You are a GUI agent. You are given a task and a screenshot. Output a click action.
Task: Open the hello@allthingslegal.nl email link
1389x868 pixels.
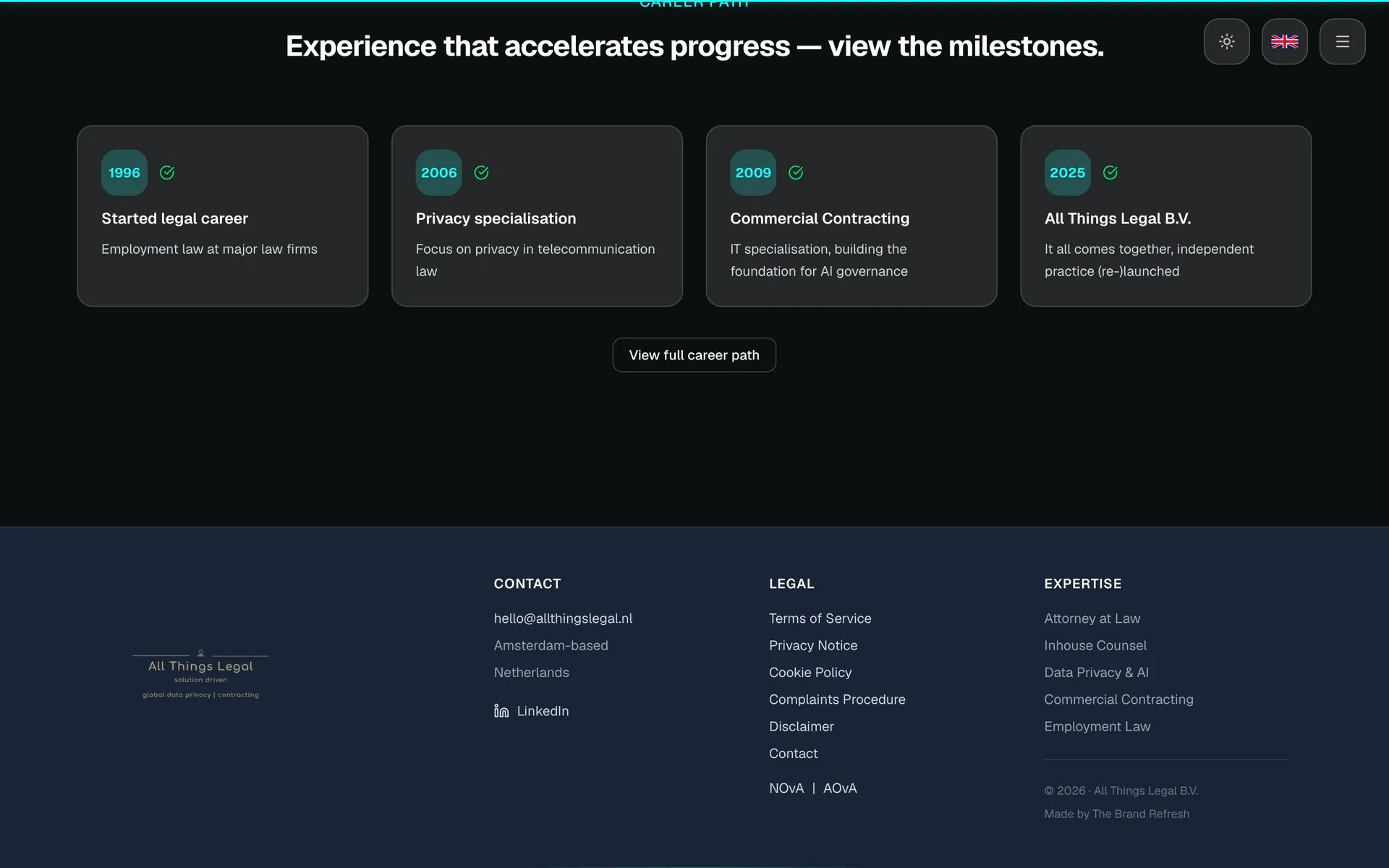point(563,618)
